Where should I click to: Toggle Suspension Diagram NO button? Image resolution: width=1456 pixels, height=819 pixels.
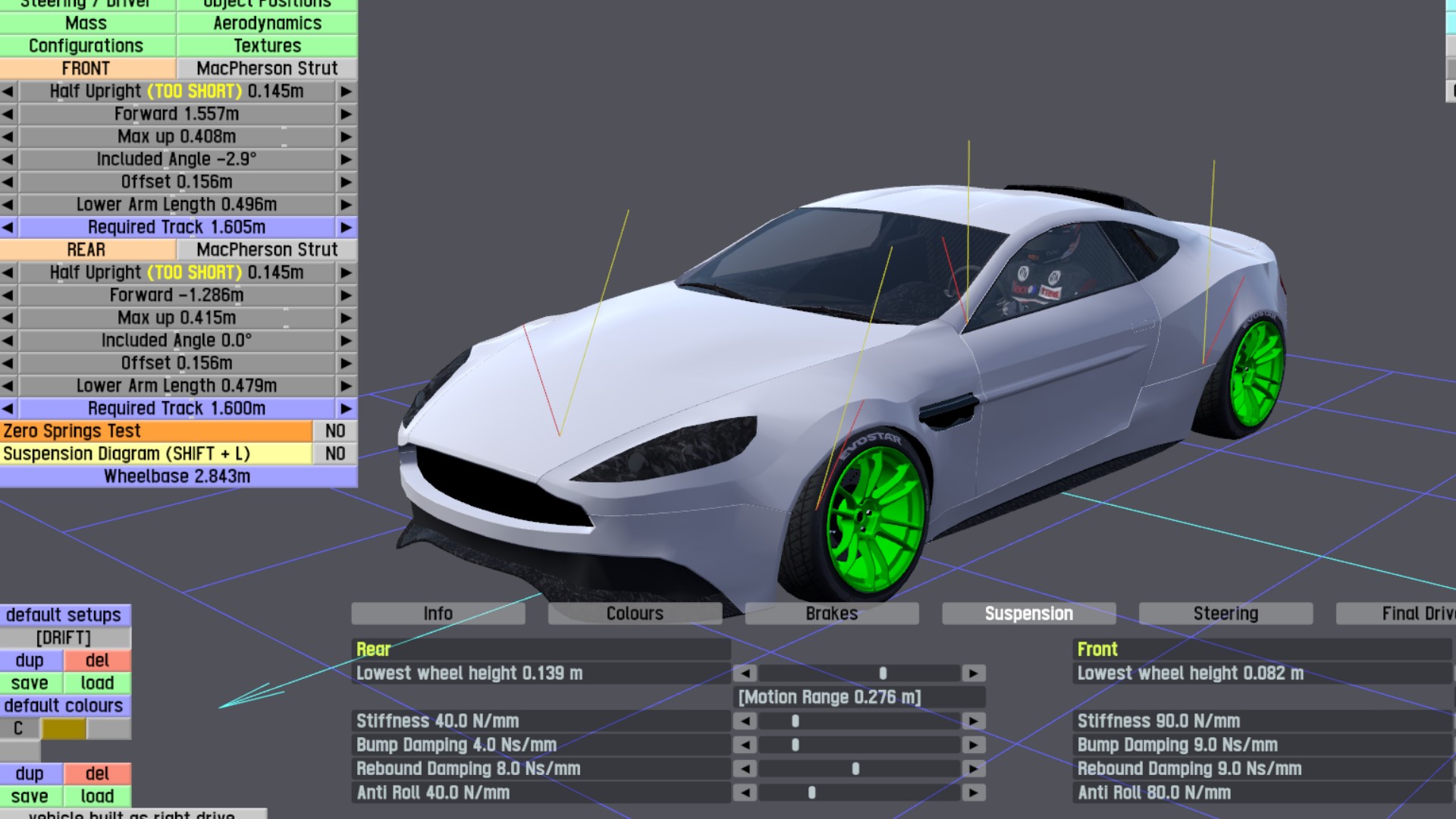pyautogui.click(x=334, y=453)
